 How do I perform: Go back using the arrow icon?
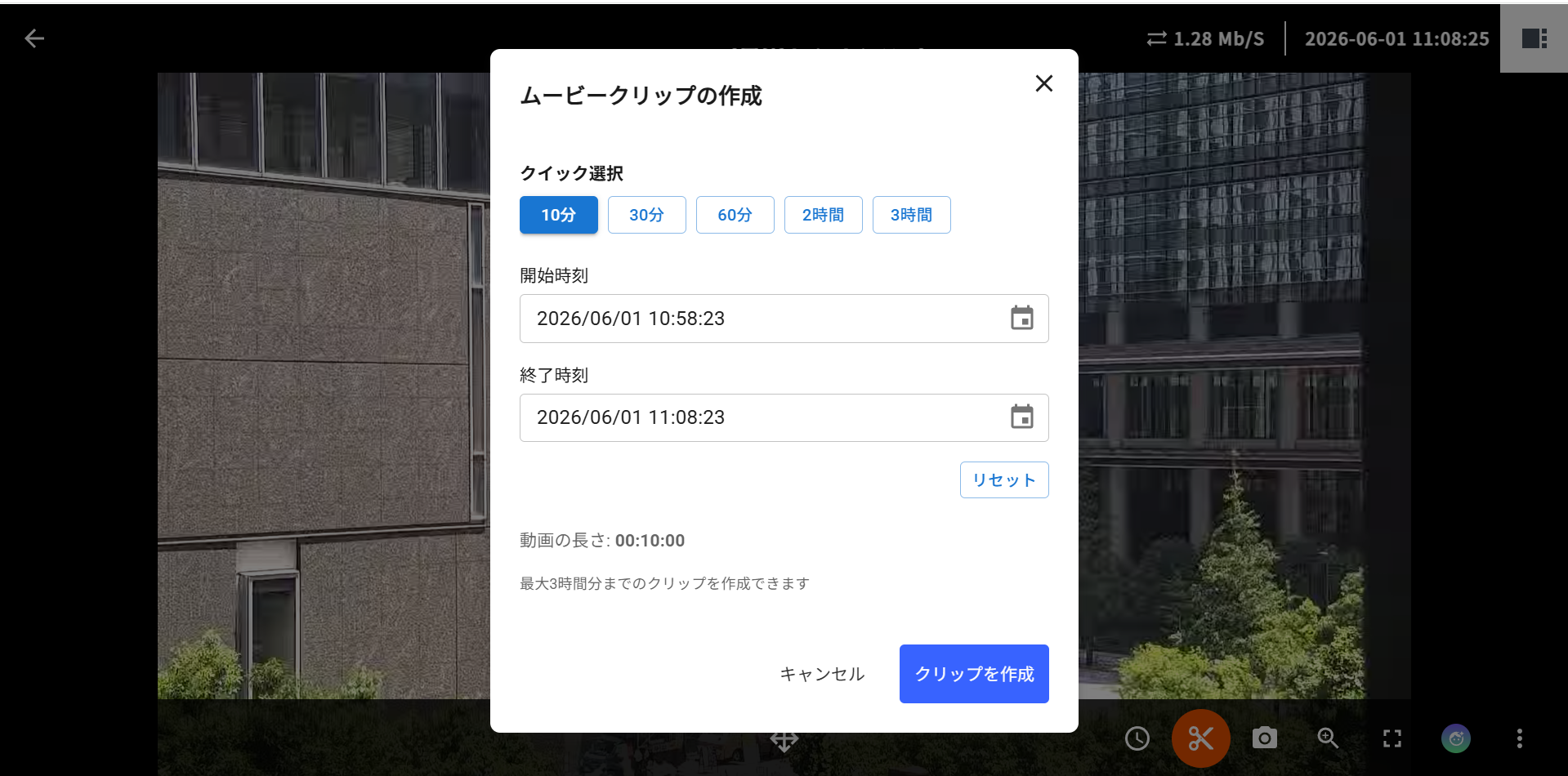point(34,38)
